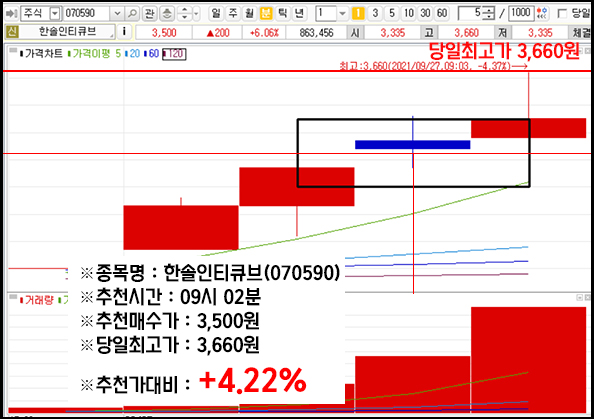The width and height of the screenshot is (594, 419).
Task: Switch to the 일 daily chart tab
Action: (x=216, y=14)
